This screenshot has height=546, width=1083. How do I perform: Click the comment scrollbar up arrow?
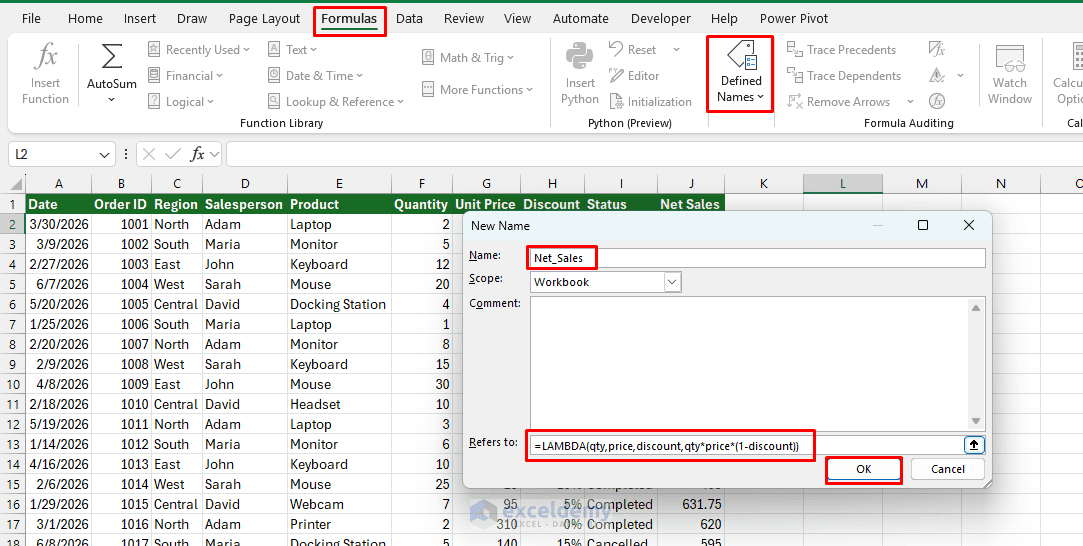pyautogui.click(x=976, y=308)
